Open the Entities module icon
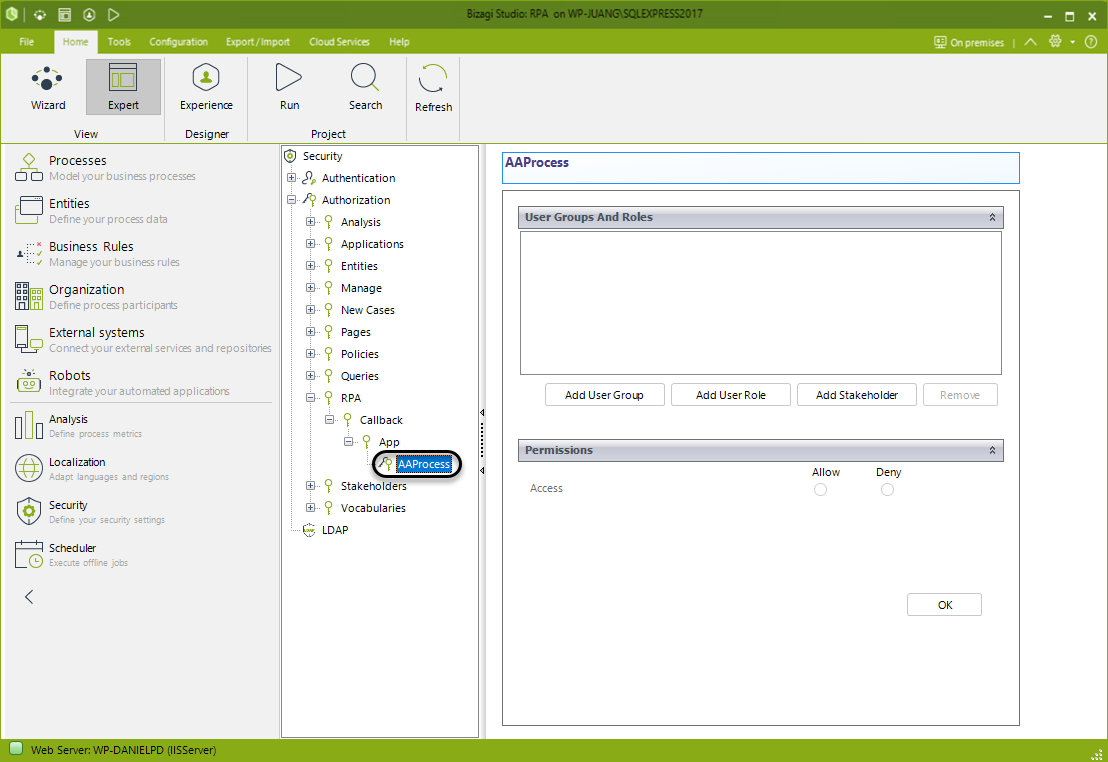Screen dimensions: 1108x762 (x=29, y=210)
